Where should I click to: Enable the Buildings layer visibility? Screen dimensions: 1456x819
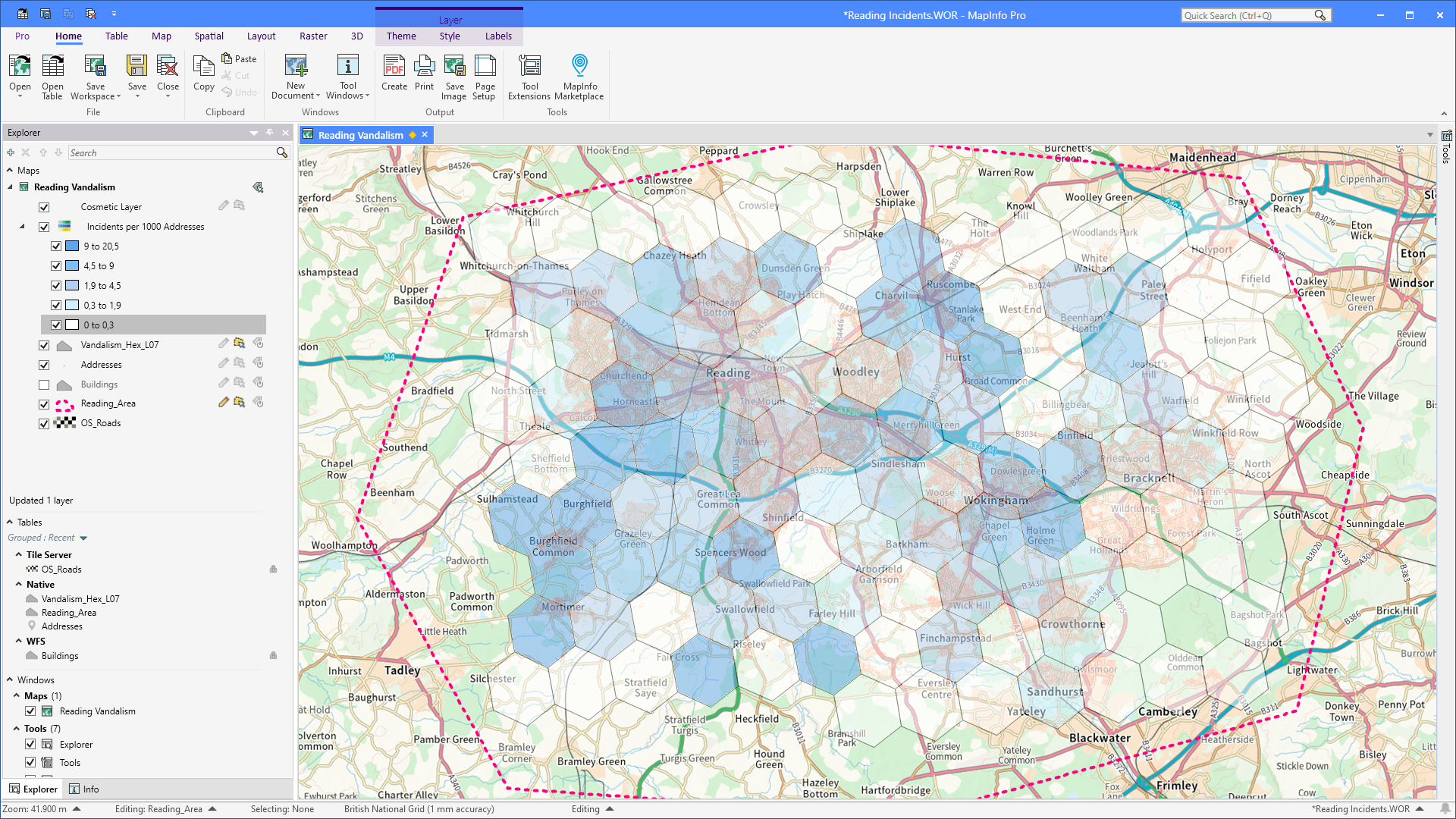point(44,384)
